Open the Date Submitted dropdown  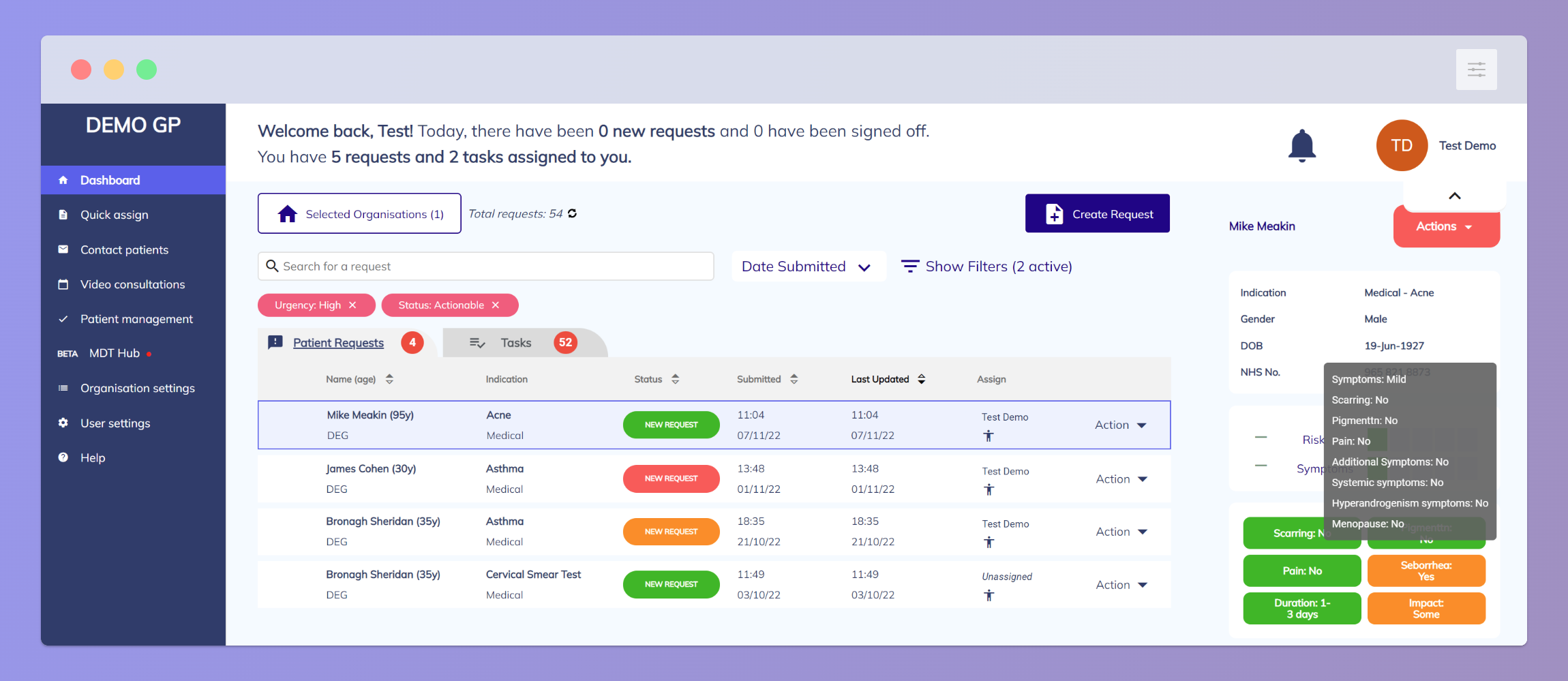coord(807,267)
